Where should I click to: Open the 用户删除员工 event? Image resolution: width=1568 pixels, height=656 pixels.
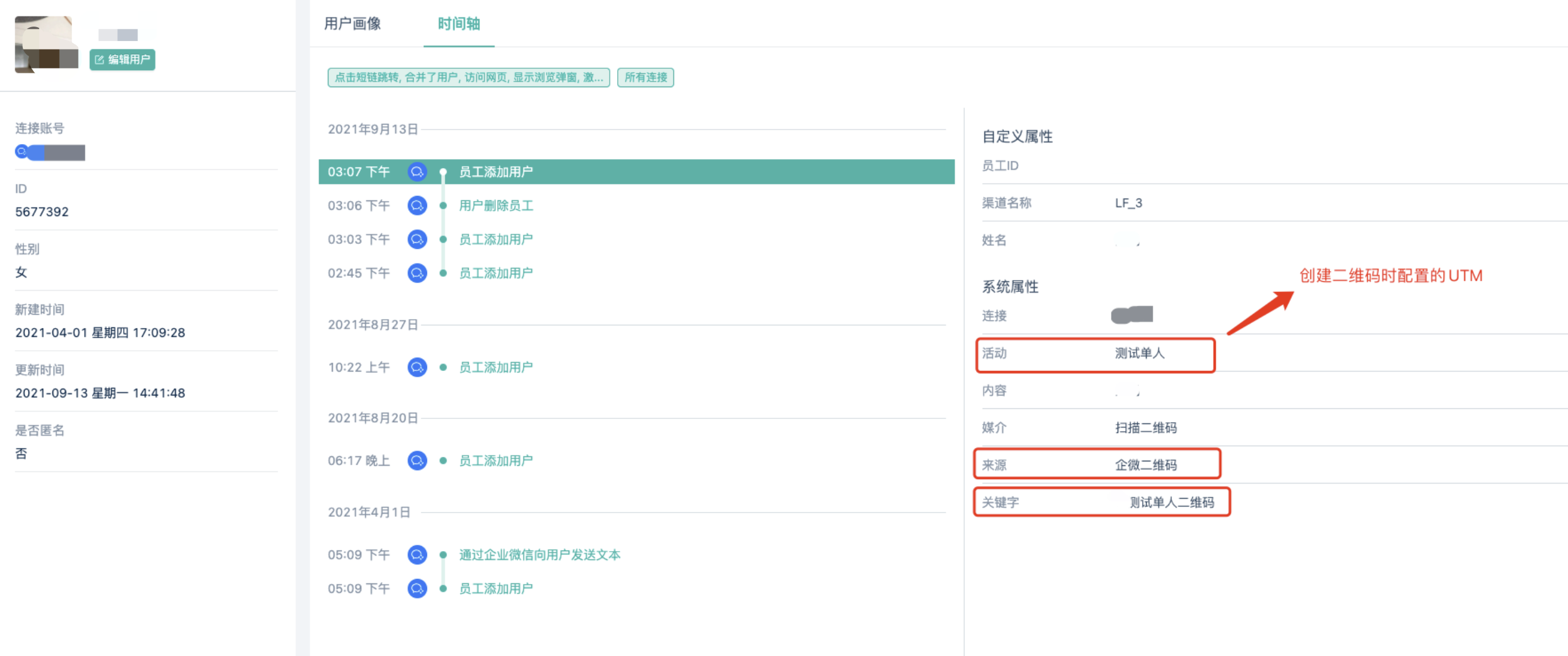click(x=496, y=205)
